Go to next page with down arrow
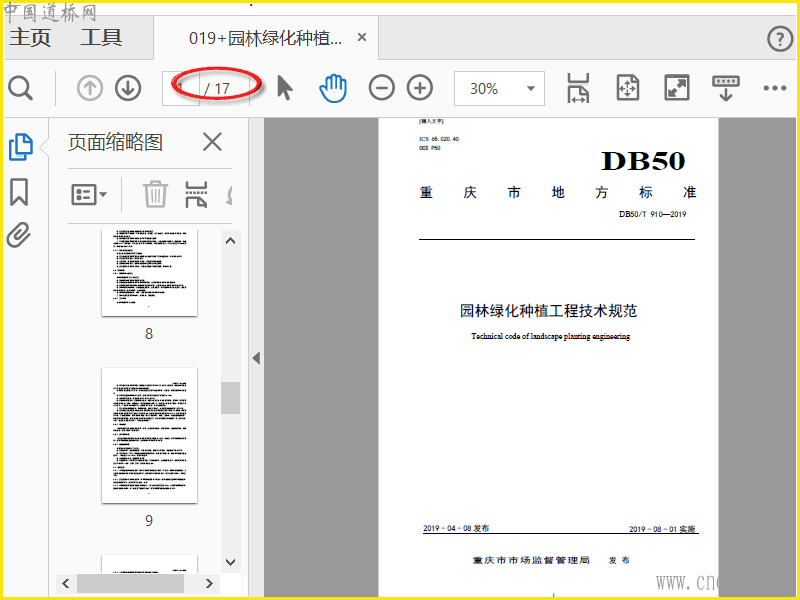 (x=128, y=88)
